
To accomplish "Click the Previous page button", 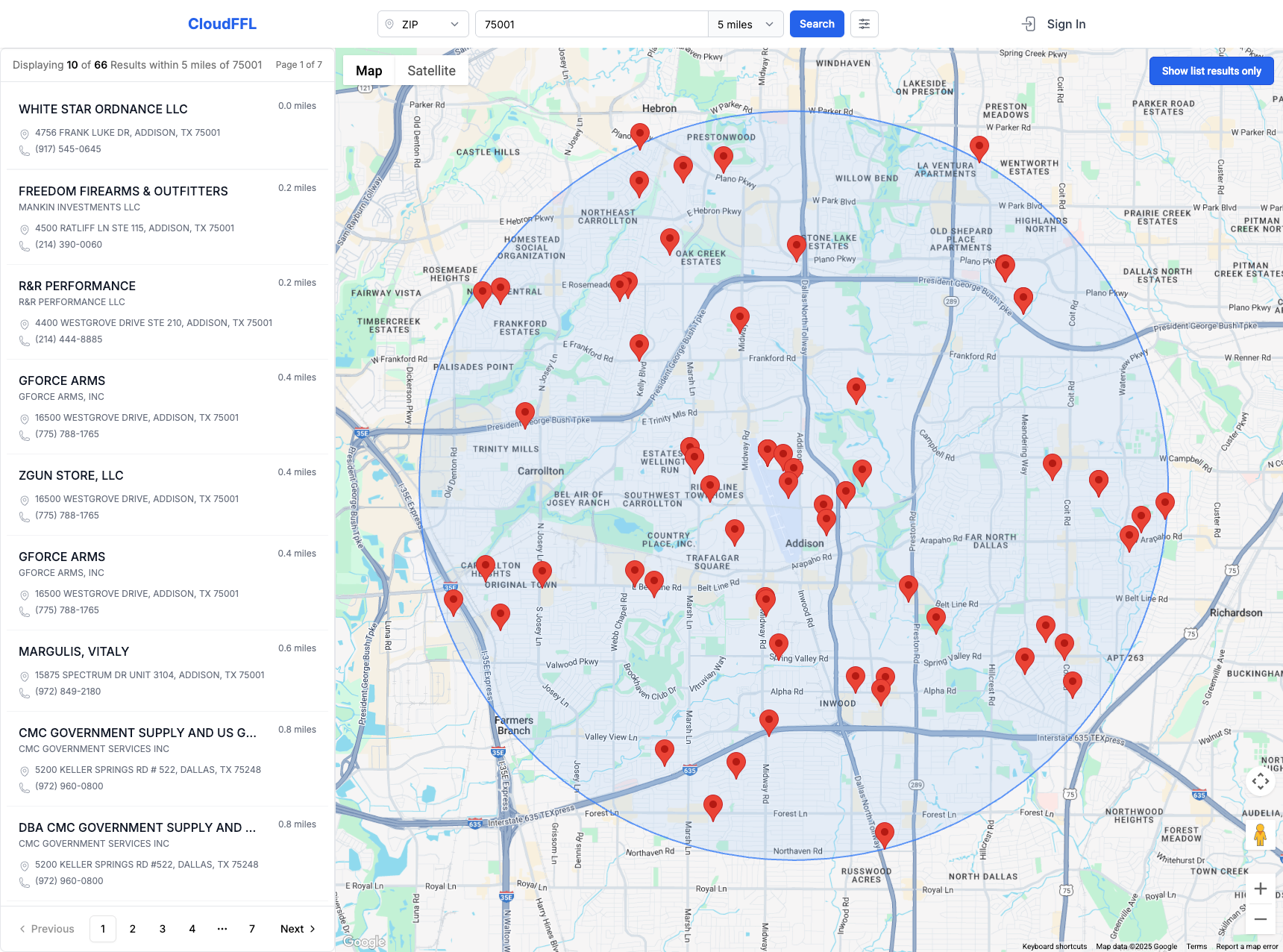I will pyautogui.click(x=47, y=929).
